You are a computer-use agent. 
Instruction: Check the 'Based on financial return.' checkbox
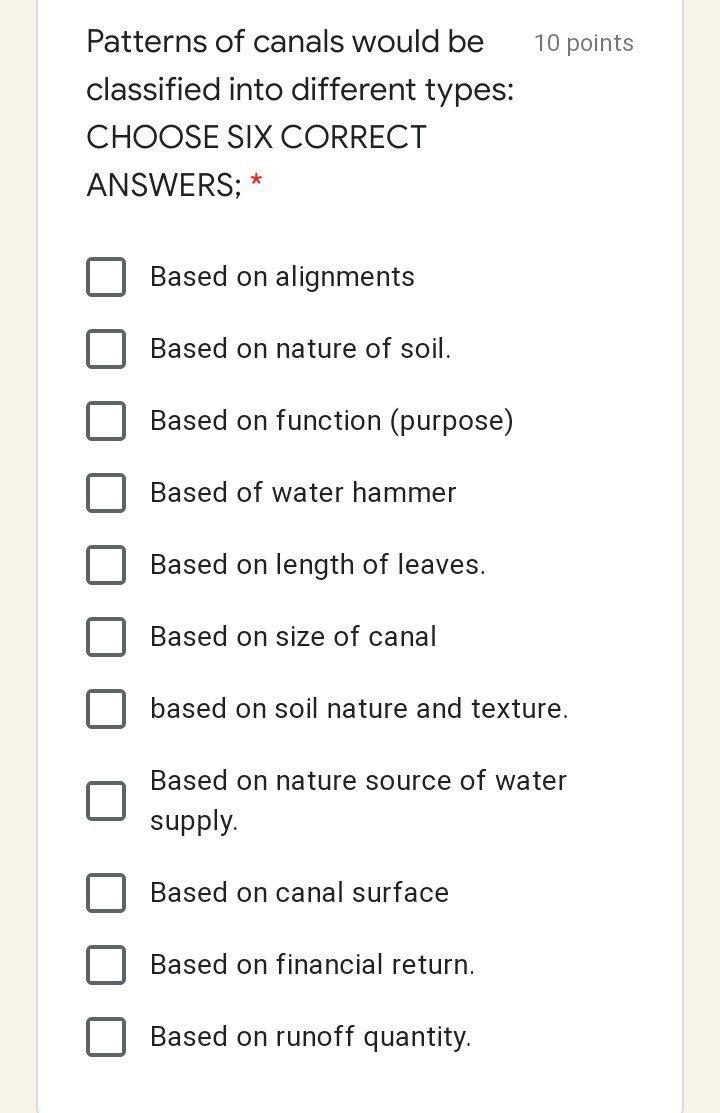pos(106,965)
